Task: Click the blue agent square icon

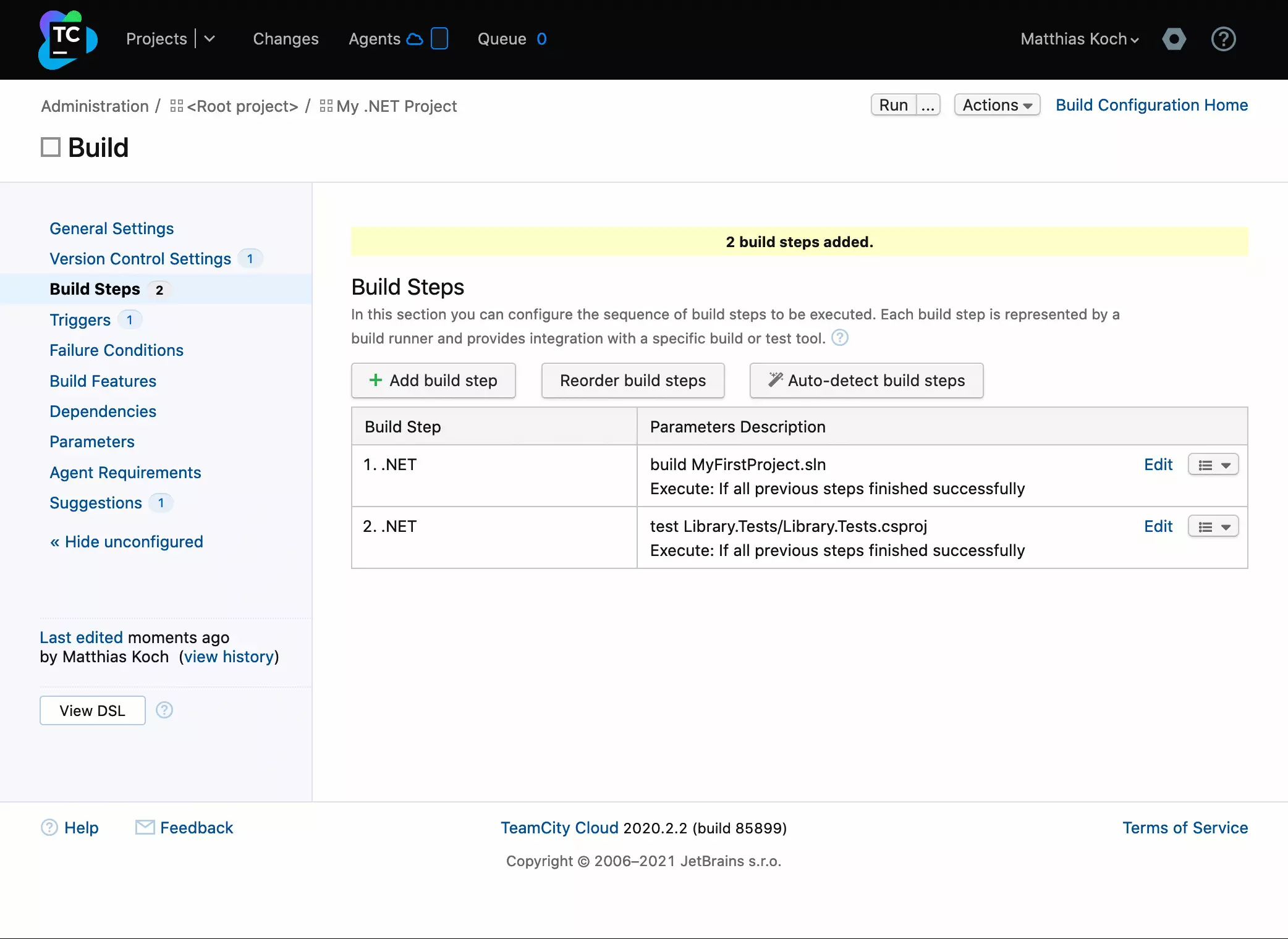Action: coord(439,38)
